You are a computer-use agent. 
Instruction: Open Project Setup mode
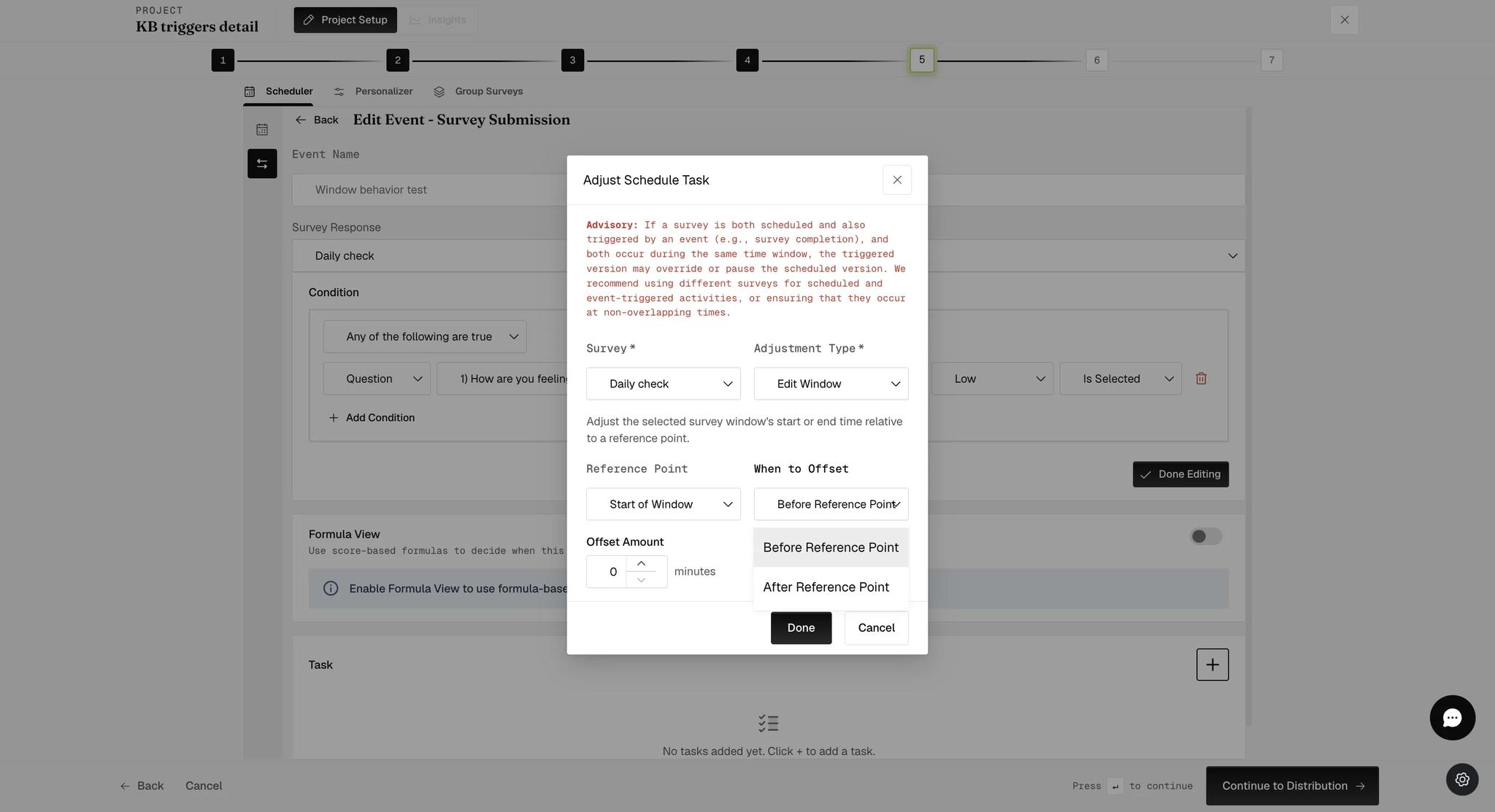pos(345,20)
